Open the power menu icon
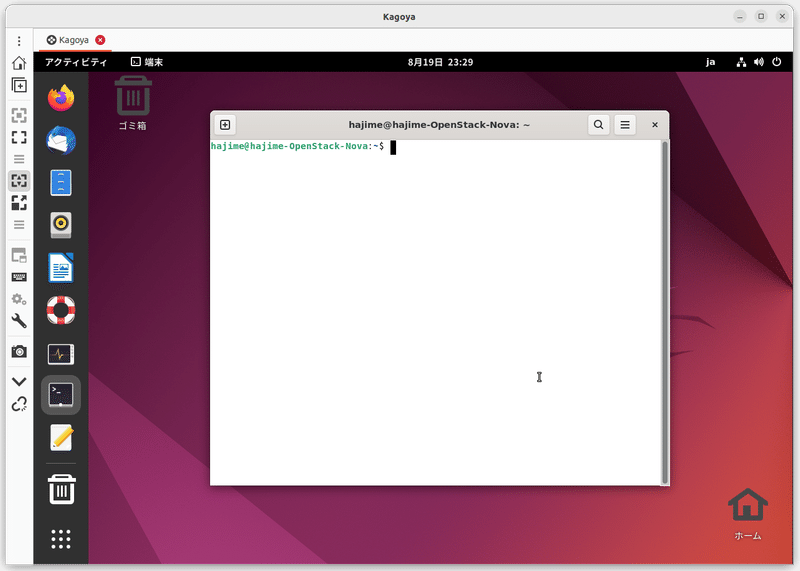This screenshot has height=571, width=800. 777,62
